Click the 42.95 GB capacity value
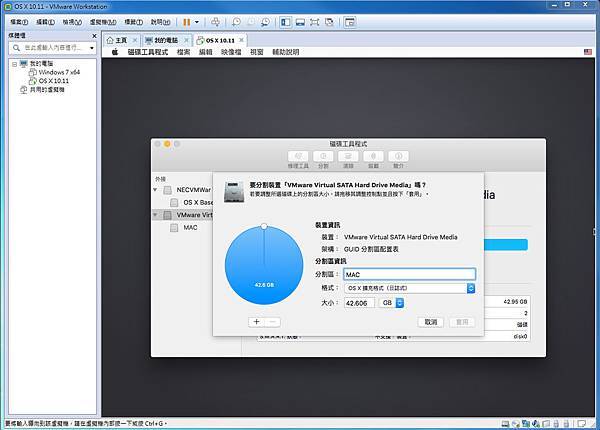The width and height of the screenshot is (600, 430). click(515, 301)
